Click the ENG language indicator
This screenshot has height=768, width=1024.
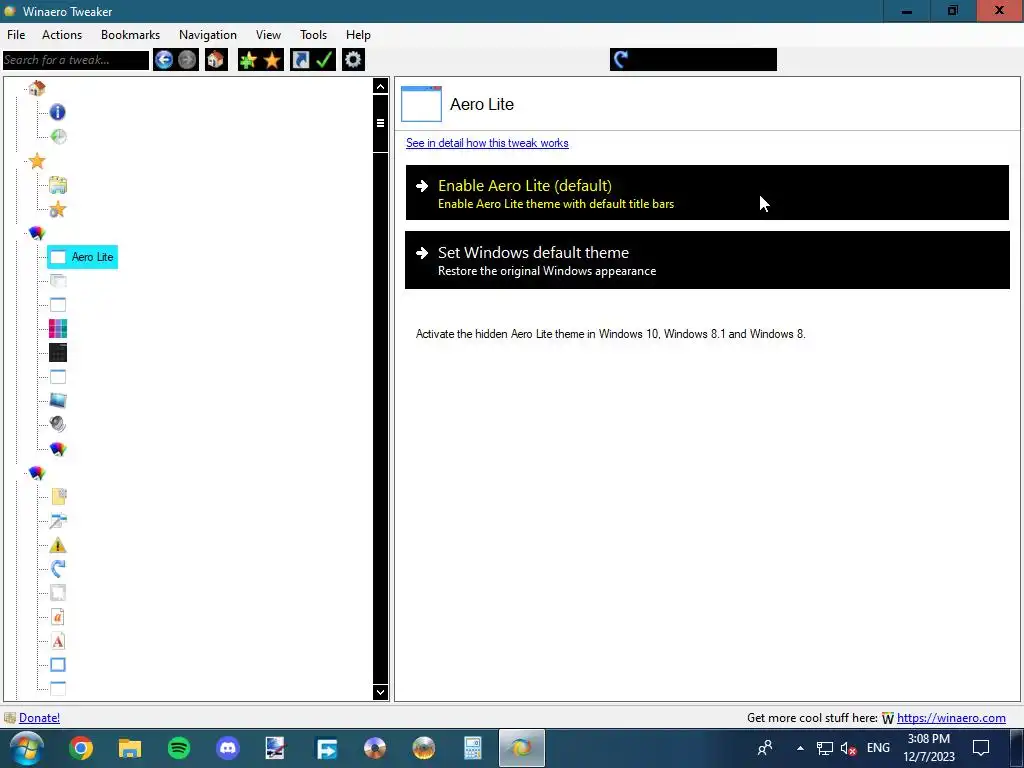878,748
